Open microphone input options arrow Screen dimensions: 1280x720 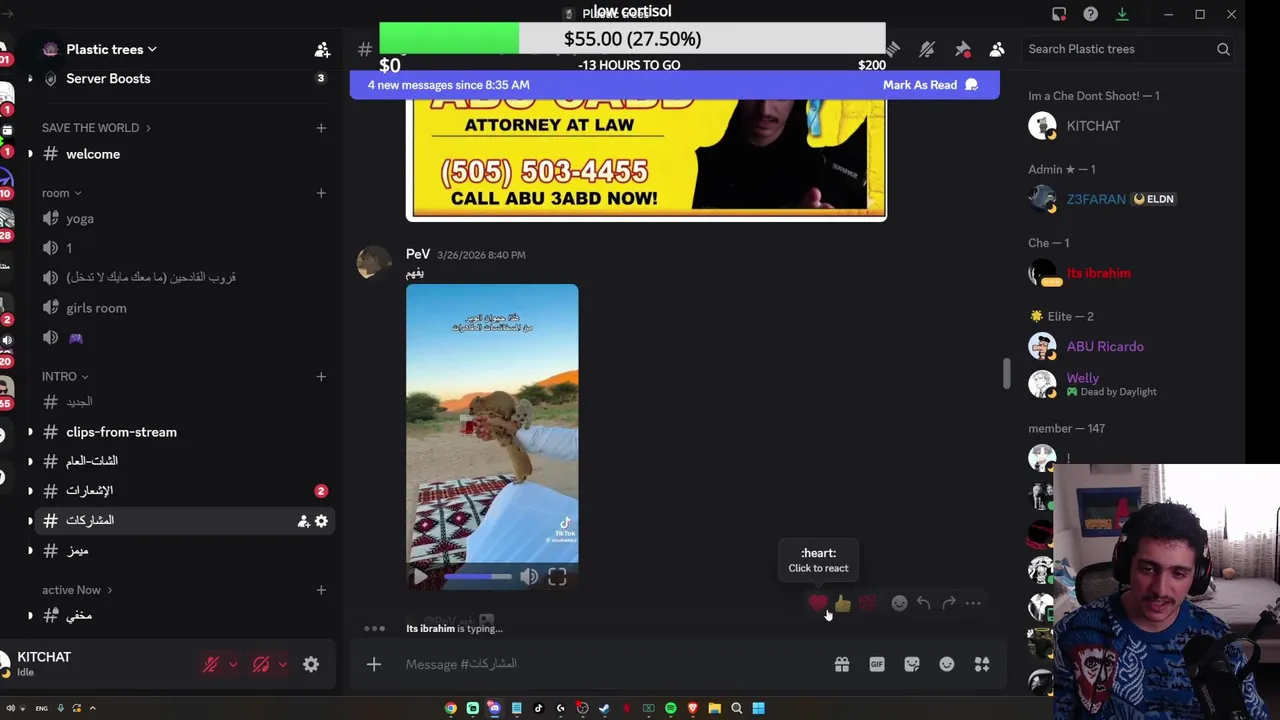[x=233, y=664]
